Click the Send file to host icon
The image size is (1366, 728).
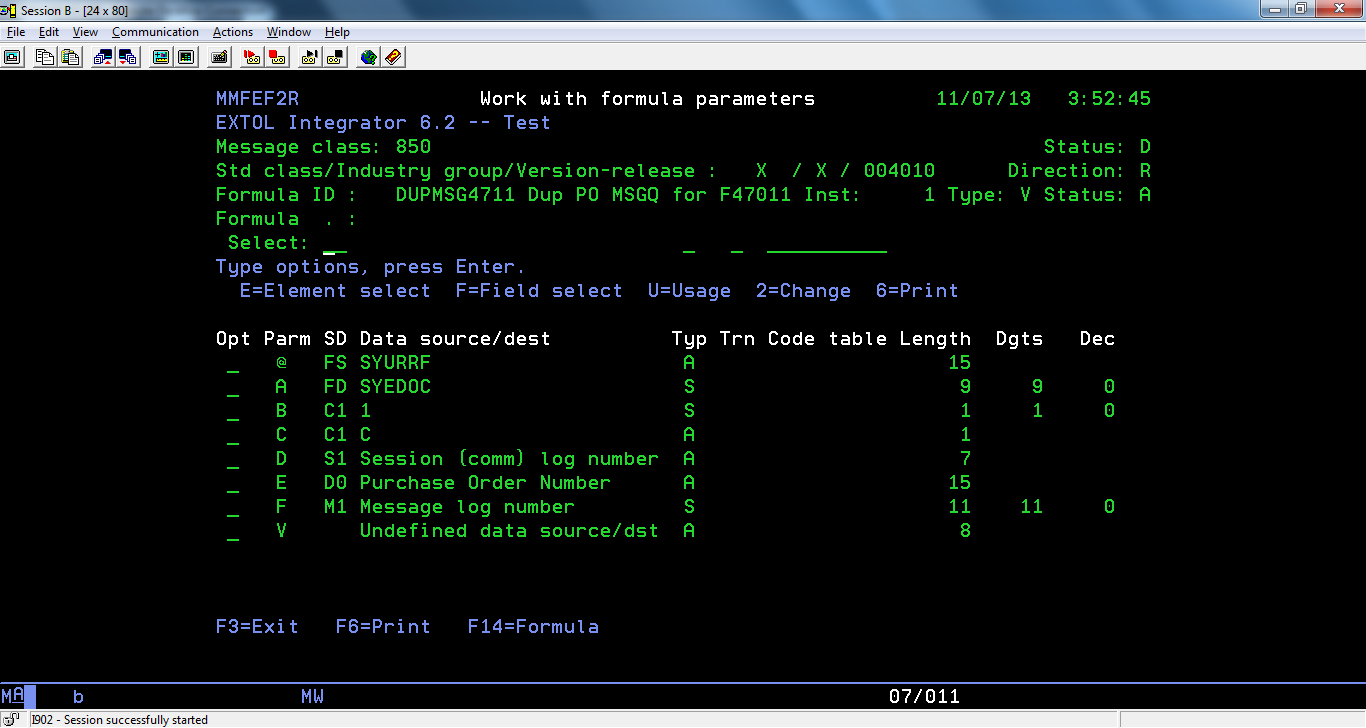click(x=103, y=57)
